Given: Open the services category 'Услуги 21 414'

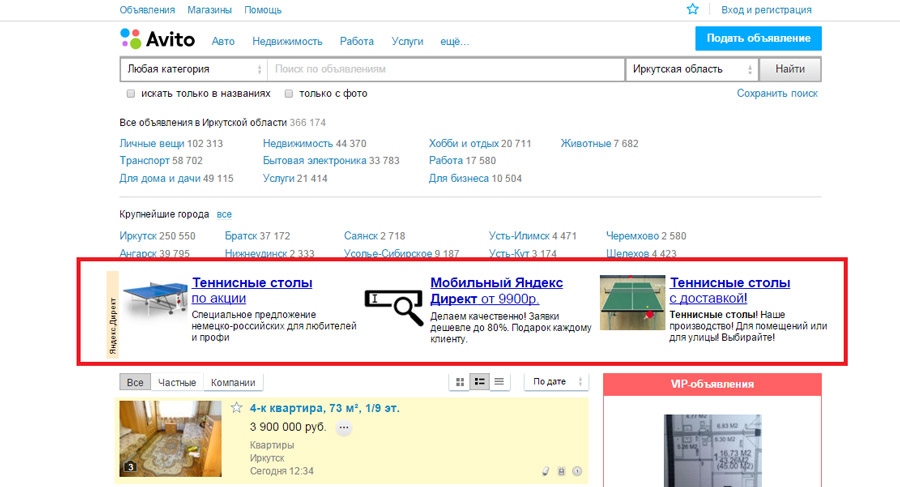Looking at the screenshot, I should click(x=295, y=179).
